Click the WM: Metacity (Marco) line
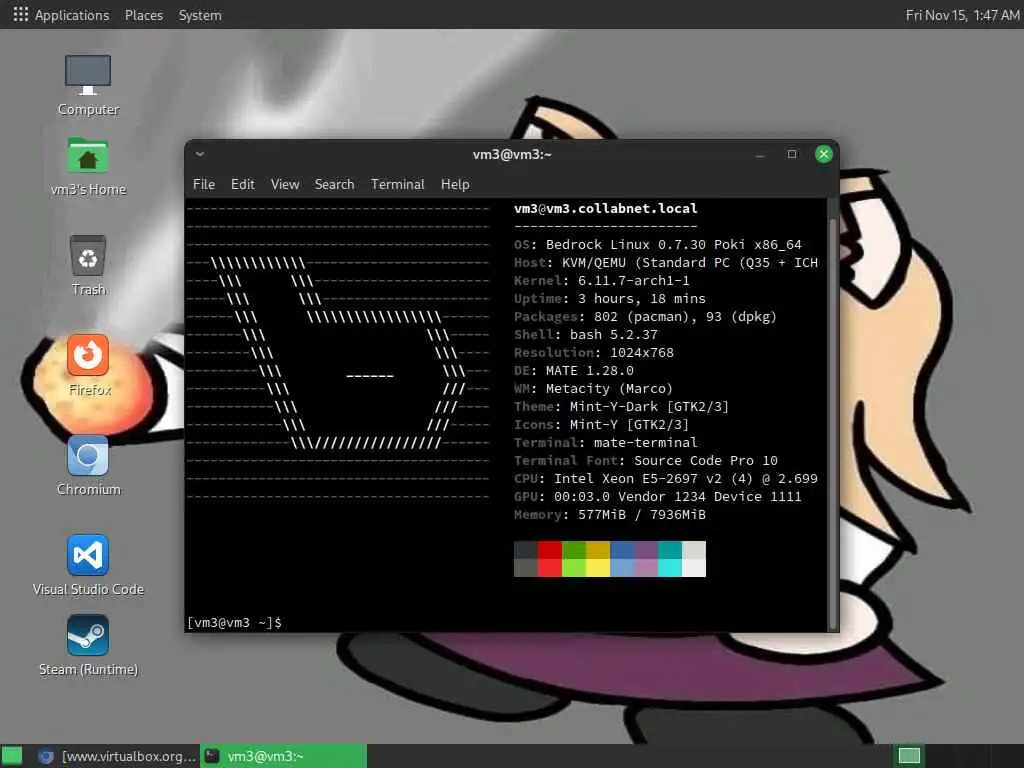This screenshot has height=768, width=1024. tap(594, 389)
